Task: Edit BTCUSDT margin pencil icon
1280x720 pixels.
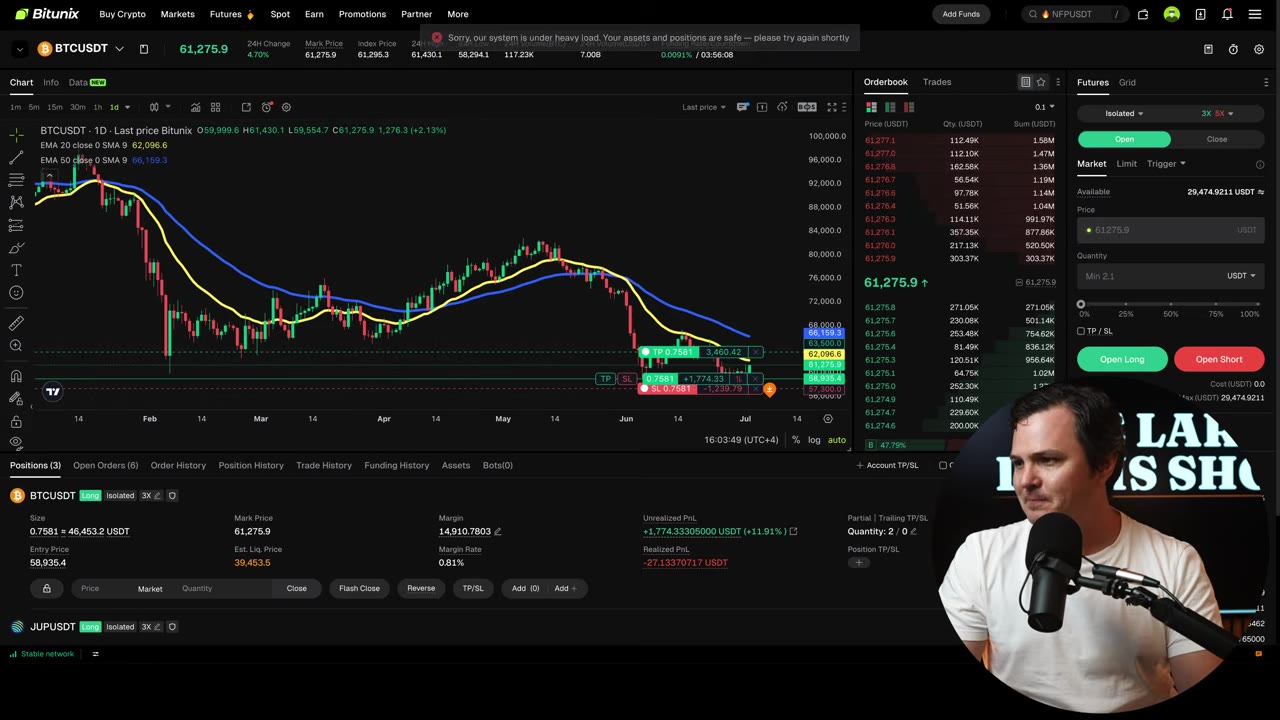Action: click(x=497, y=532)
